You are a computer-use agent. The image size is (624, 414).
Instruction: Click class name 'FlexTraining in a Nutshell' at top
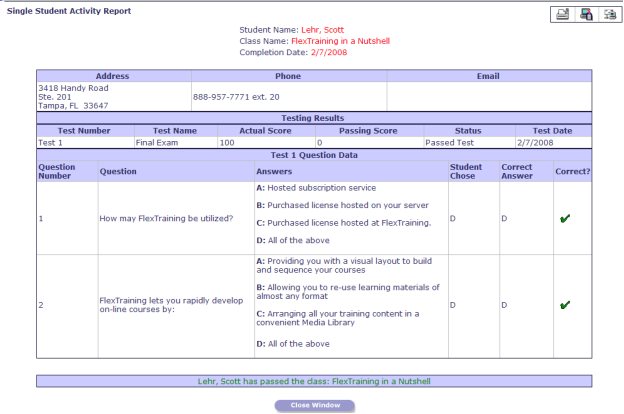(x=340, y=41)
